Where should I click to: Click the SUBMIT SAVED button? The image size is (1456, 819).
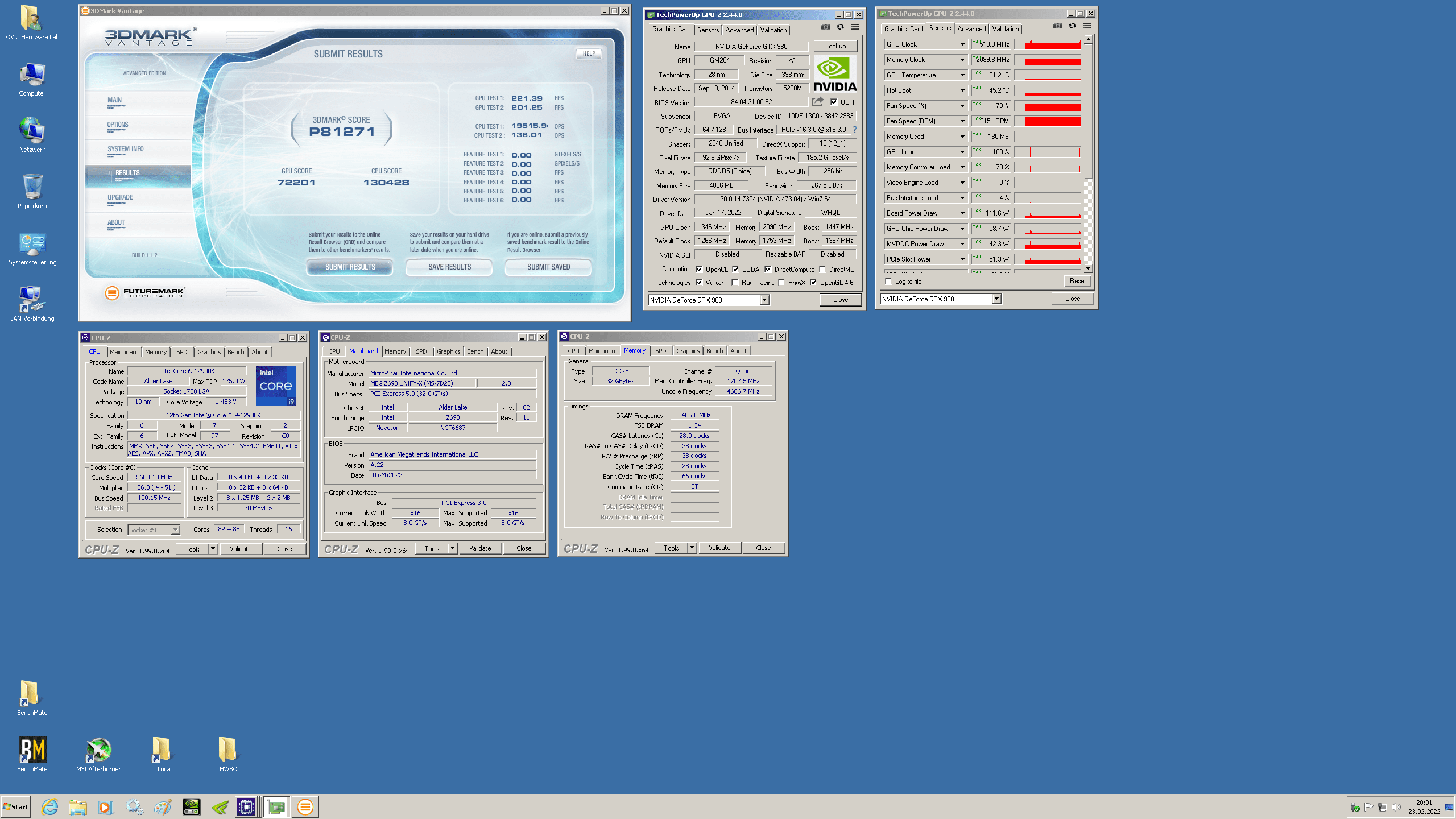[548, 267]
